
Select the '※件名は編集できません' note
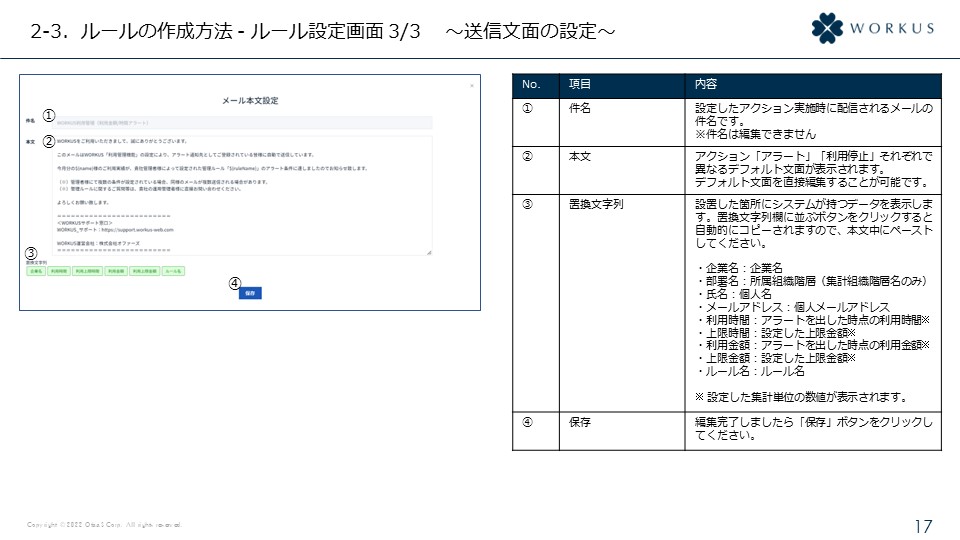pos(755,134)
